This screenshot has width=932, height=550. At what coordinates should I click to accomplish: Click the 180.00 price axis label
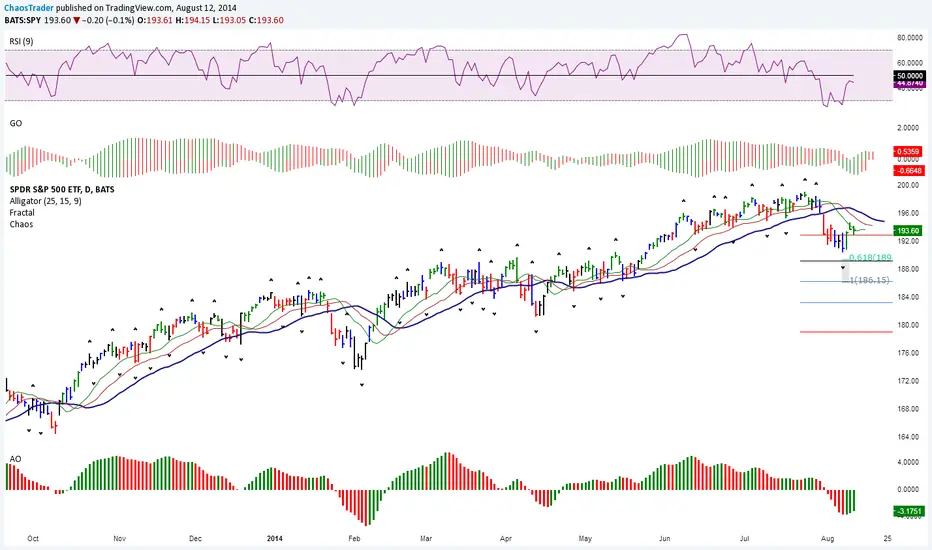908,325
